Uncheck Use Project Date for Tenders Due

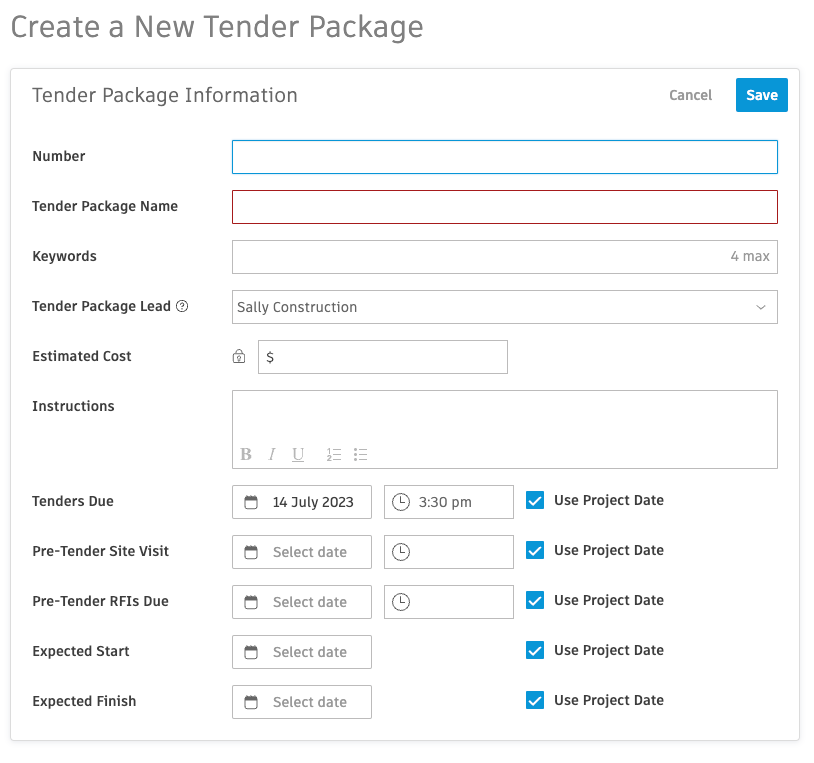(535, 500)
